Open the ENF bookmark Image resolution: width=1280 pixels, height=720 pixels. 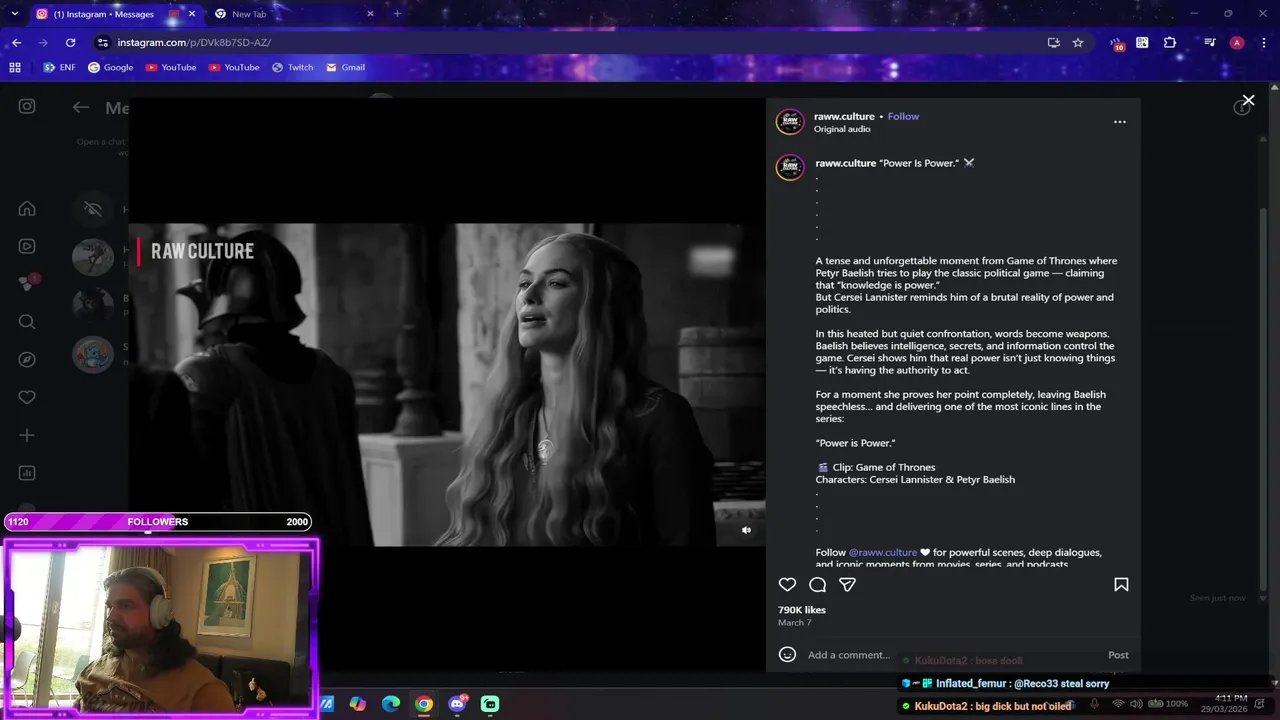(x=59, y=67)
